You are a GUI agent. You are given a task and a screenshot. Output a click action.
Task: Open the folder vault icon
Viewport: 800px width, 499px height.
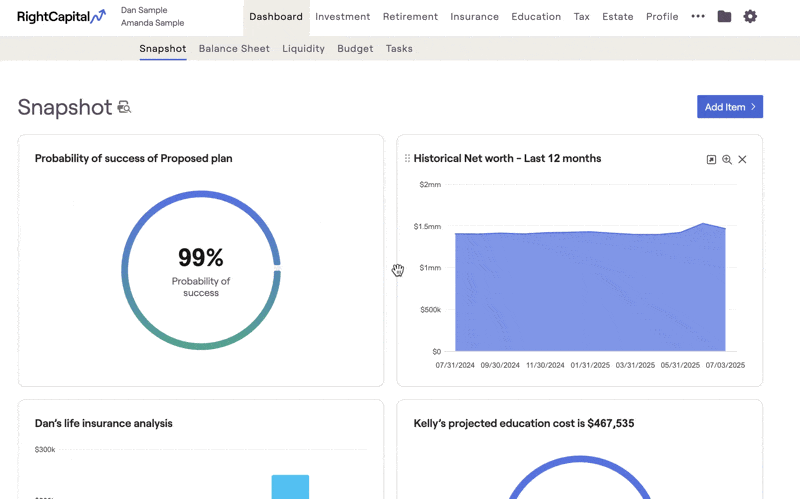[x=724, y=16]
